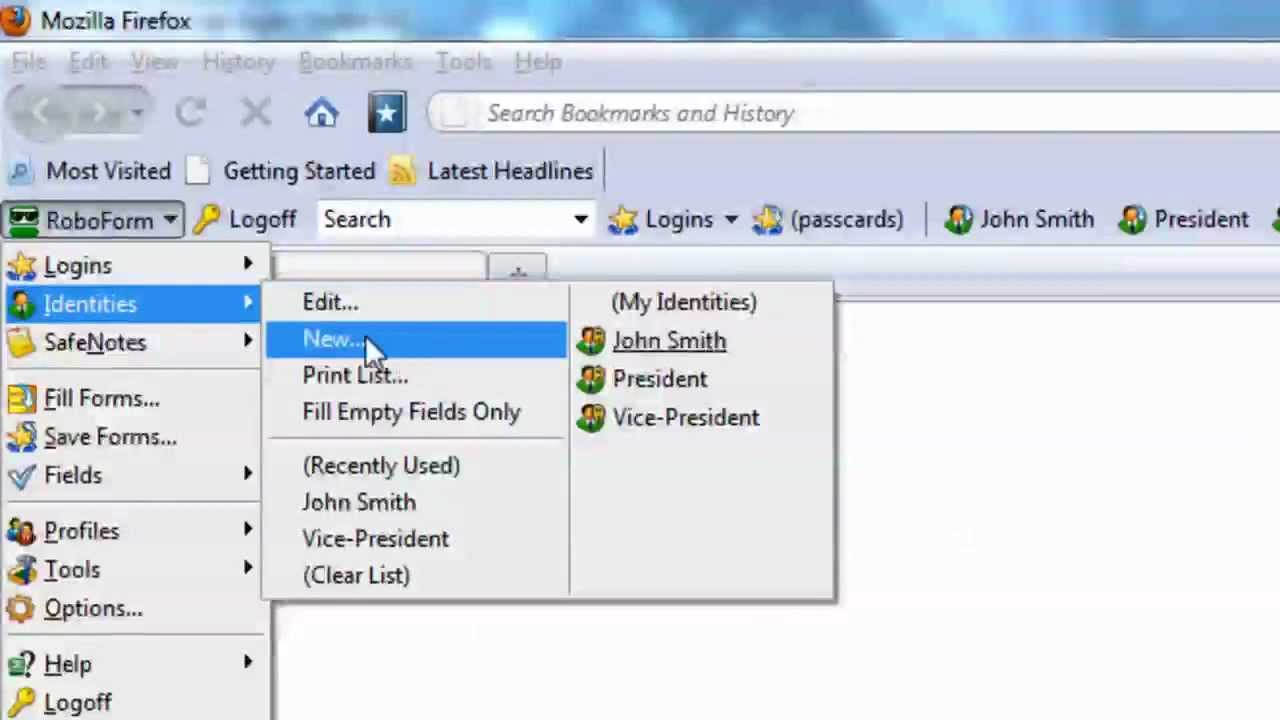Image resolution: width=1280 pixels, height=720 pixels.
Task: Open the File menu
Action: tap(28, 62)
